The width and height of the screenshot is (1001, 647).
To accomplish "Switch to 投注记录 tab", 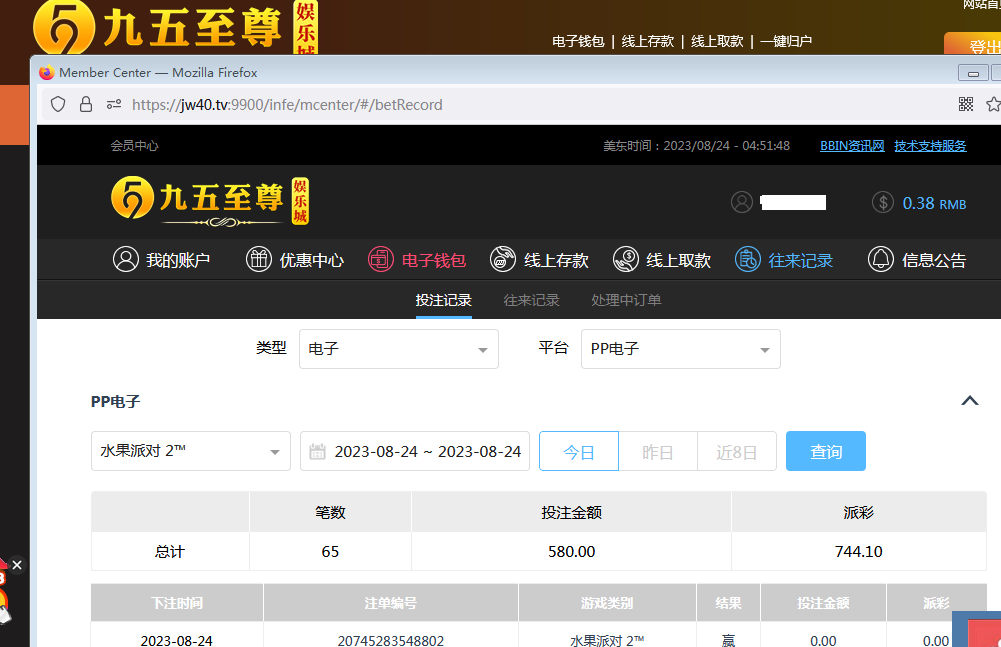I will pyautogui.click(x=443, y=300).
